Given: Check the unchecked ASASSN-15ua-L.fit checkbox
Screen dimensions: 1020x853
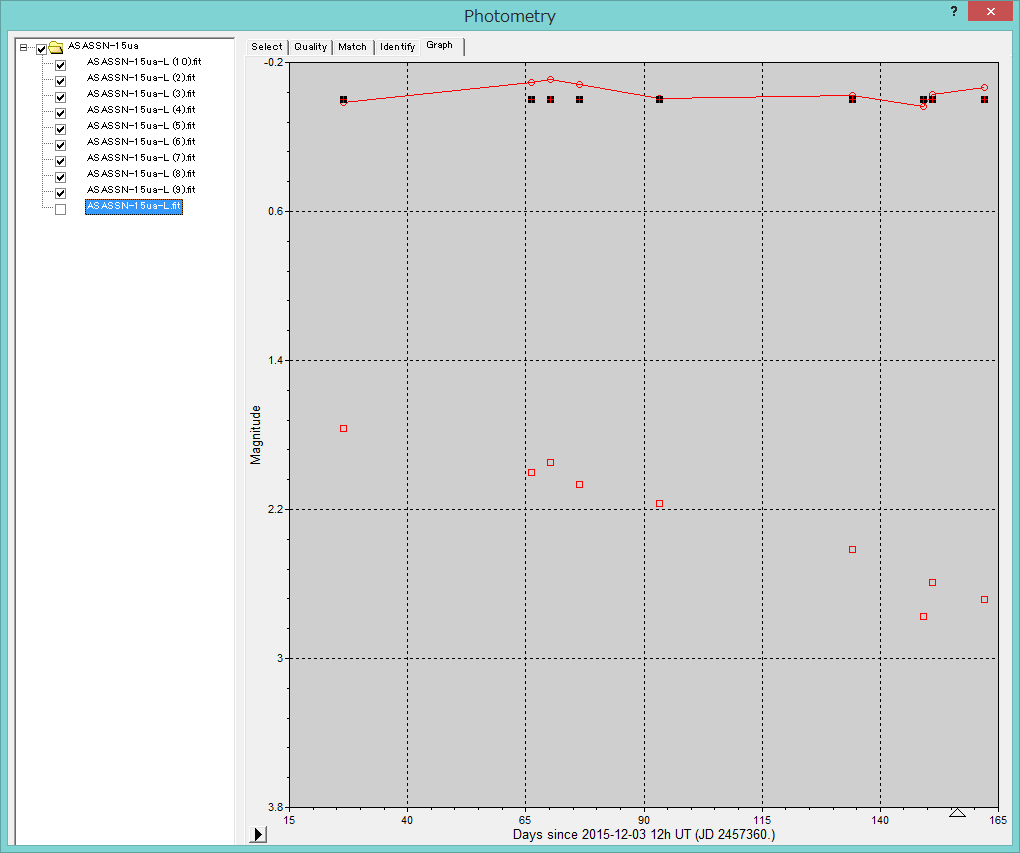Looking at the screenshot, I should 60,210.
